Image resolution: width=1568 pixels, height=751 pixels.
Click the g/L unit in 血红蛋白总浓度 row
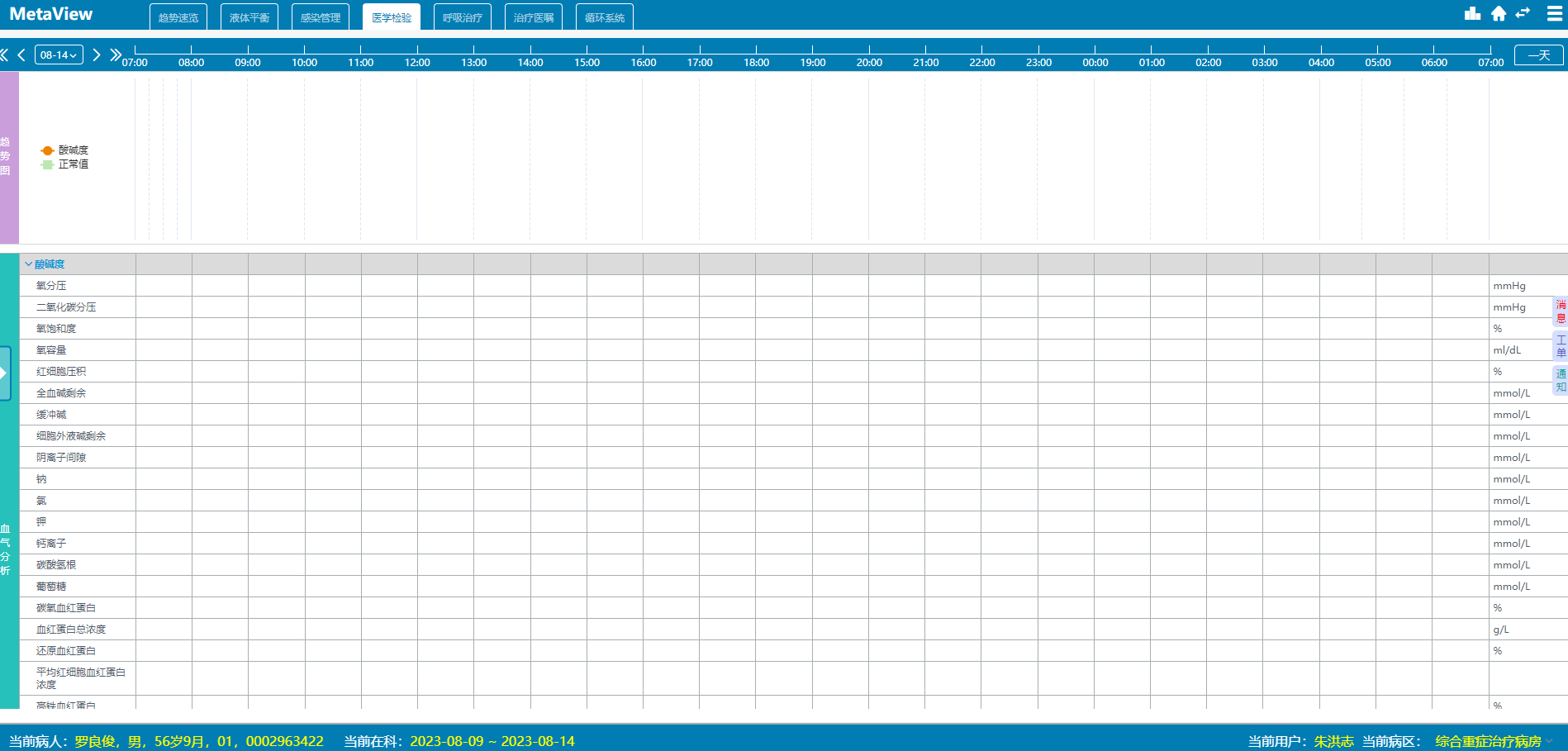[1501, 630]
